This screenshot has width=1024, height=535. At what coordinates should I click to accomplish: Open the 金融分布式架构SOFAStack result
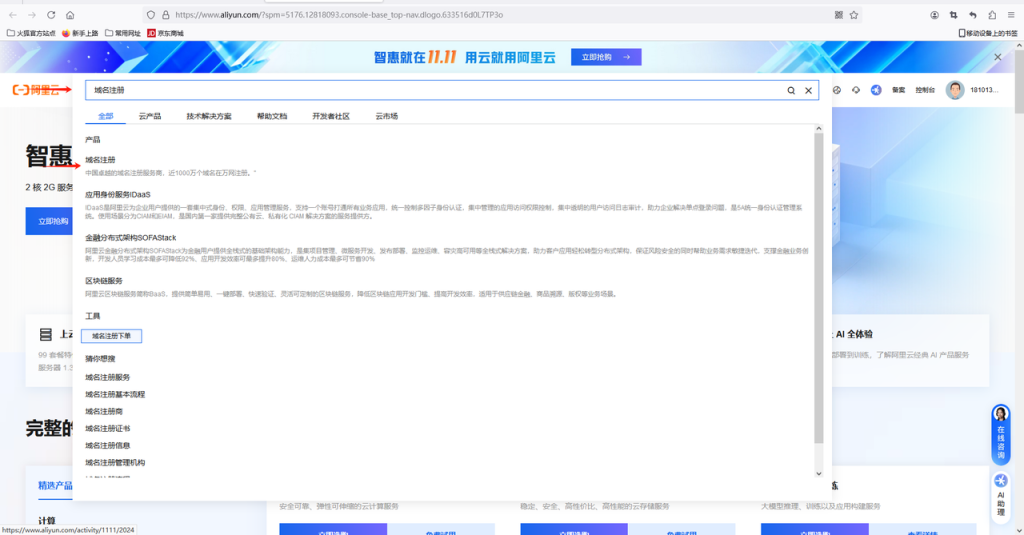[131, 238]
